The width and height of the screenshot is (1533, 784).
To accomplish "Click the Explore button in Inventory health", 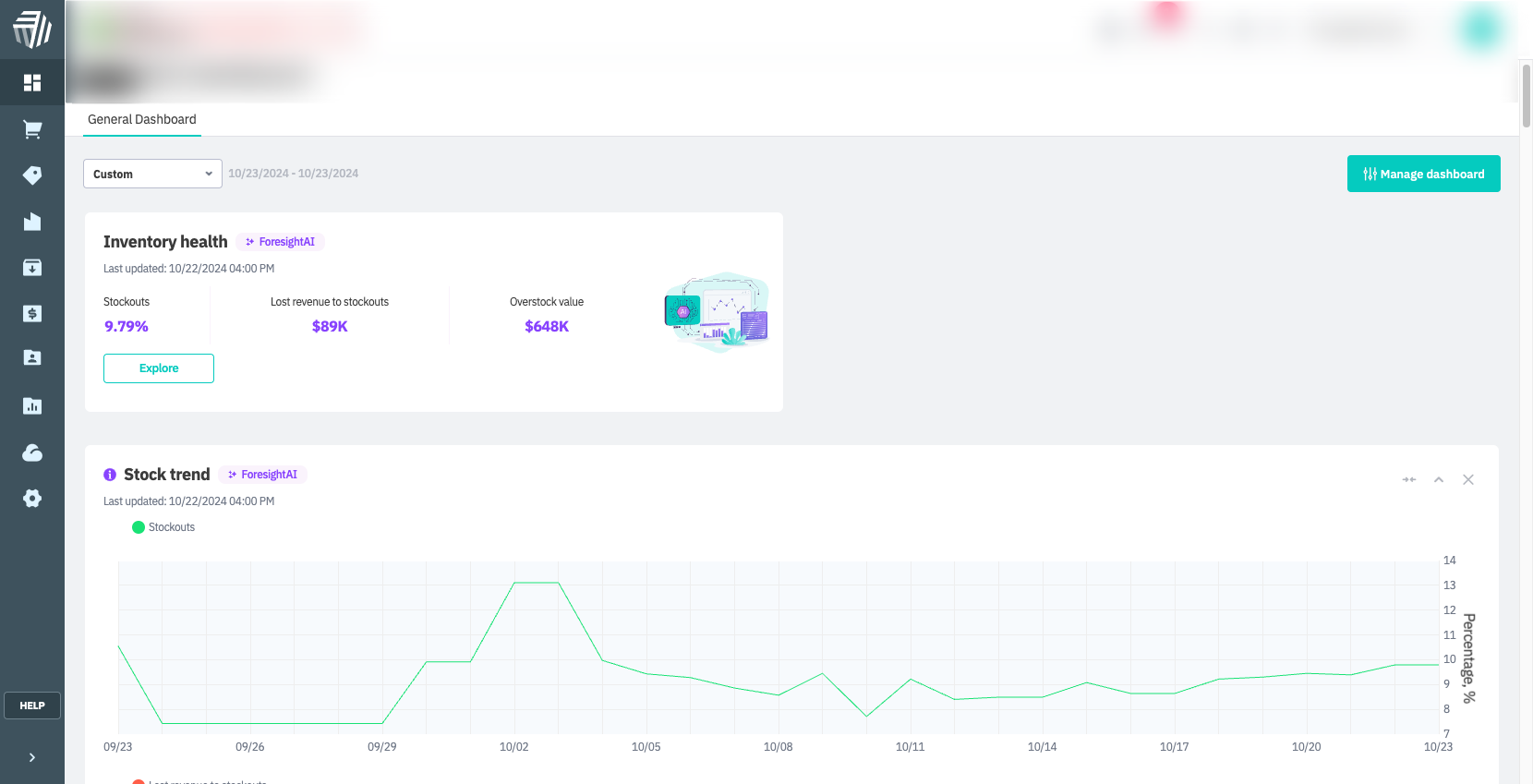I will (x=159, y=368).
